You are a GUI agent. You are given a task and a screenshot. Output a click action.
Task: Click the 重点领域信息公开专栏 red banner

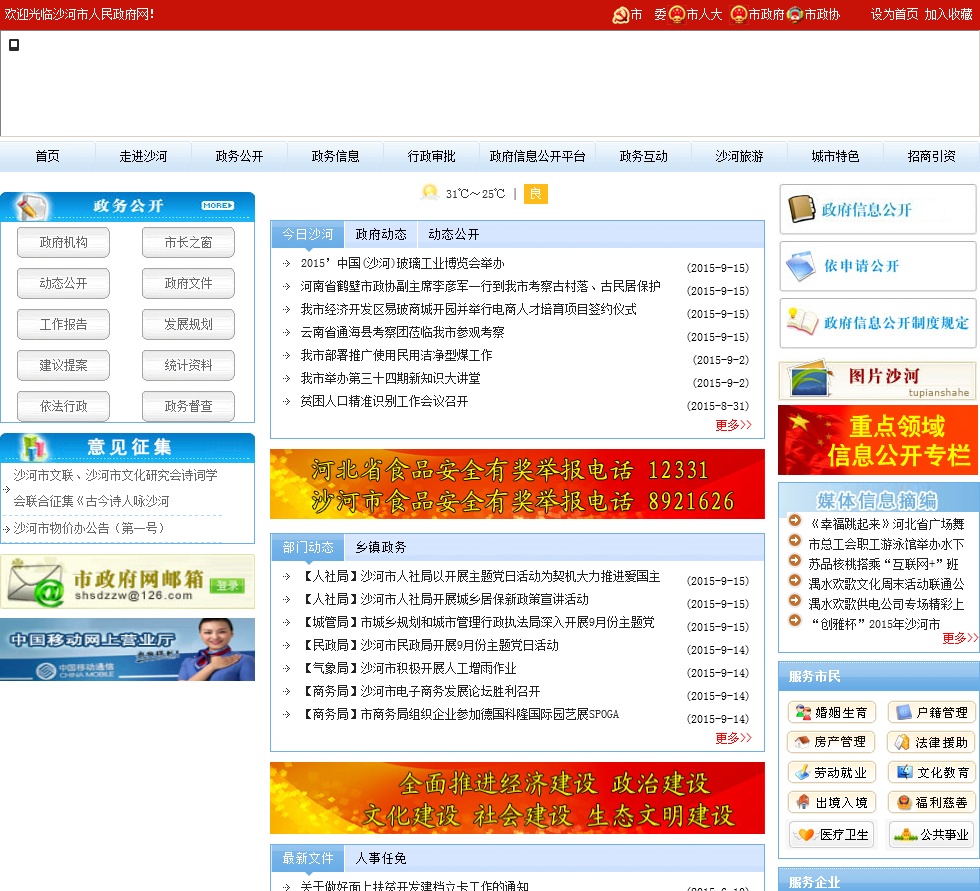click(878, 440)
